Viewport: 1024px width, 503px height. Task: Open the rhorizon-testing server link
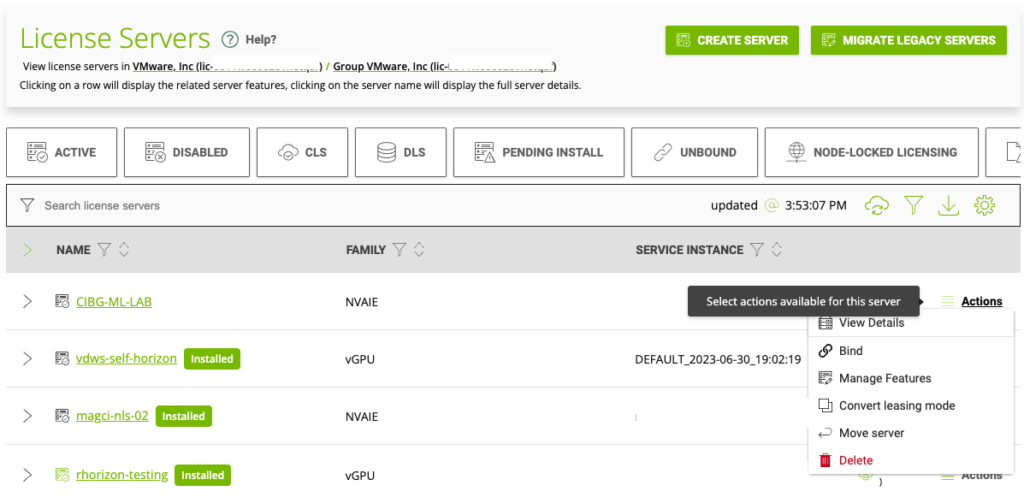tap(121, 474)
